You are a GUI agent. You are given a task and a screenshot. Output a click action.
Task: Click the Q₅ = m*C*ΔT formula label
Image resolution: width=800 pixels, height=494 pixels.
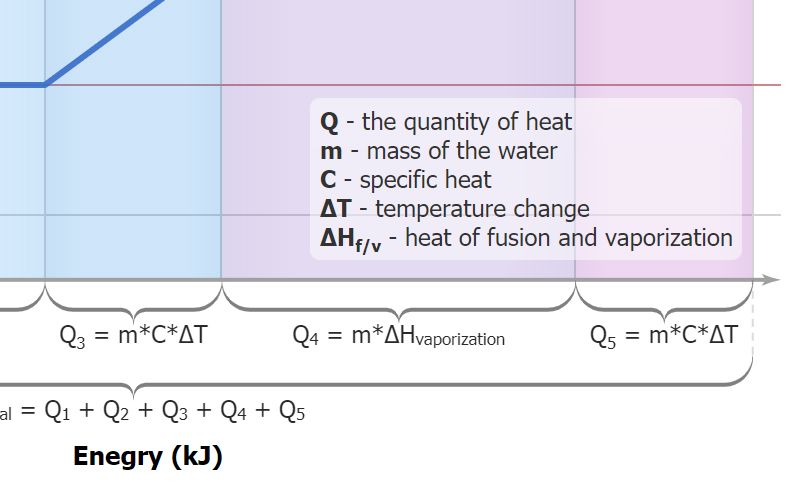point(663,335)
